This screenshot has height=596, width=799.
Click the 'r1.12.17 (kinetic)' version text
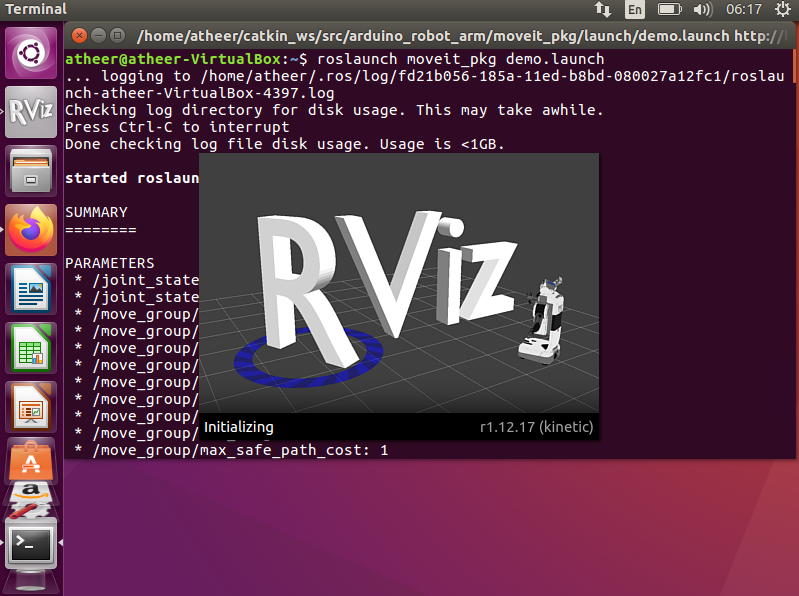pos(537,427)
